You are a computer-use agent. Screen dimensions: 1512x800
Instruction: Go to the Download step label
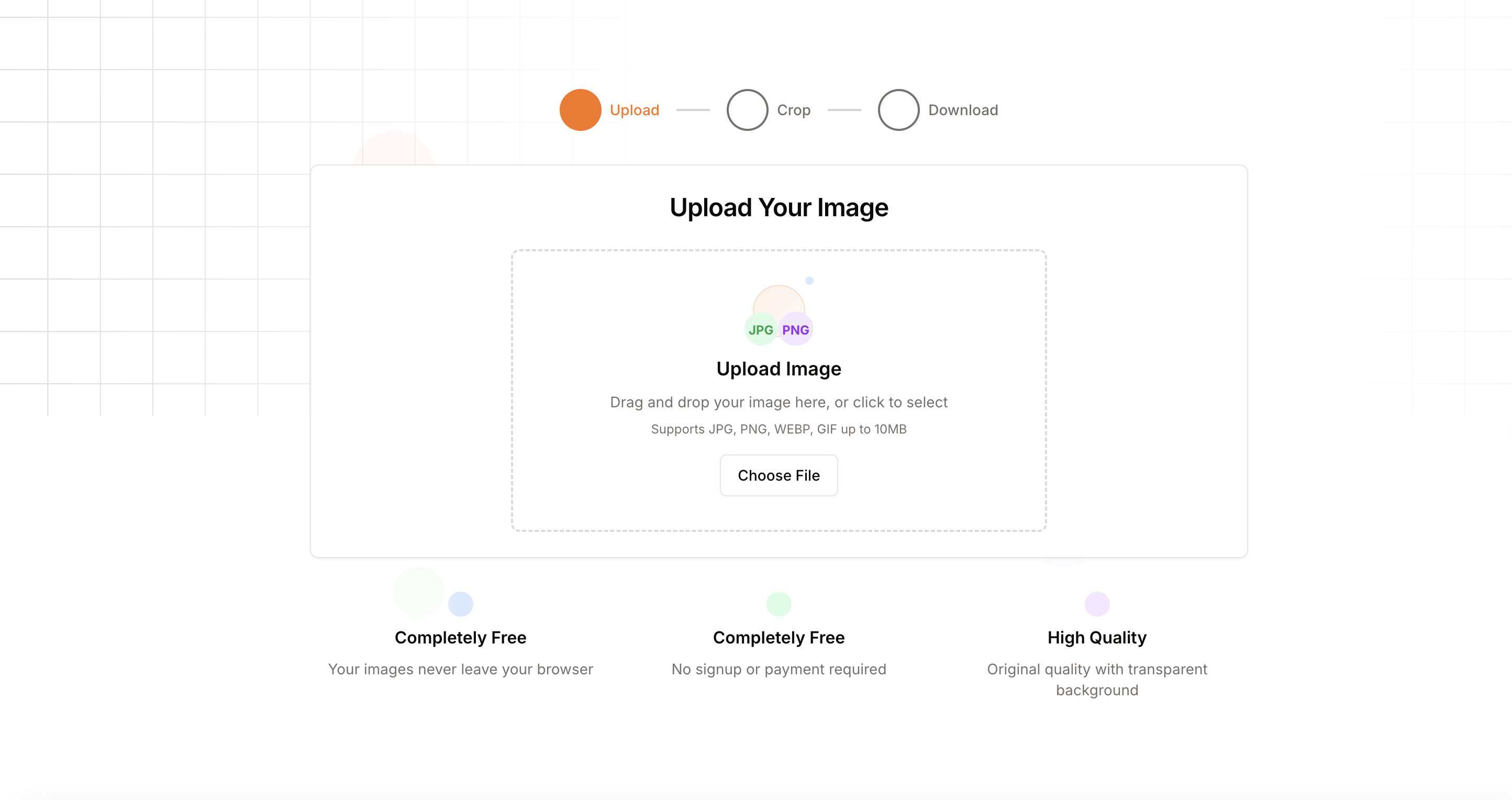click(x=963, y=110)
